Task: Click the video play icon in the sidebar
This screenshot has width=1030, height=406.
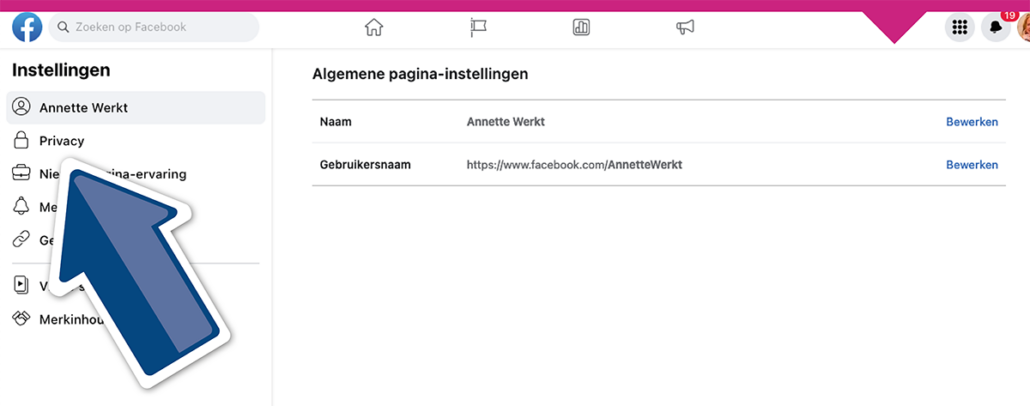Action: coord(21,285)
